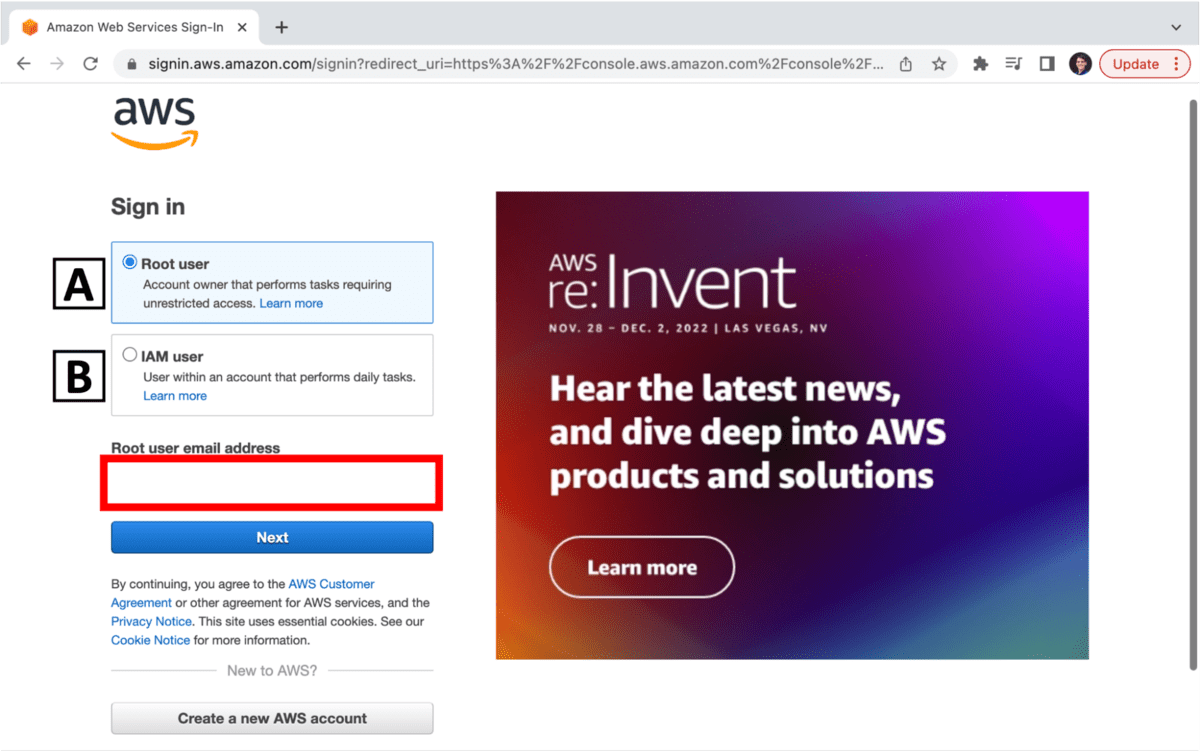This screenshot has width=1200, height=752.
Task: Open the Extensions puzzle icon
Action: [981, 64]
